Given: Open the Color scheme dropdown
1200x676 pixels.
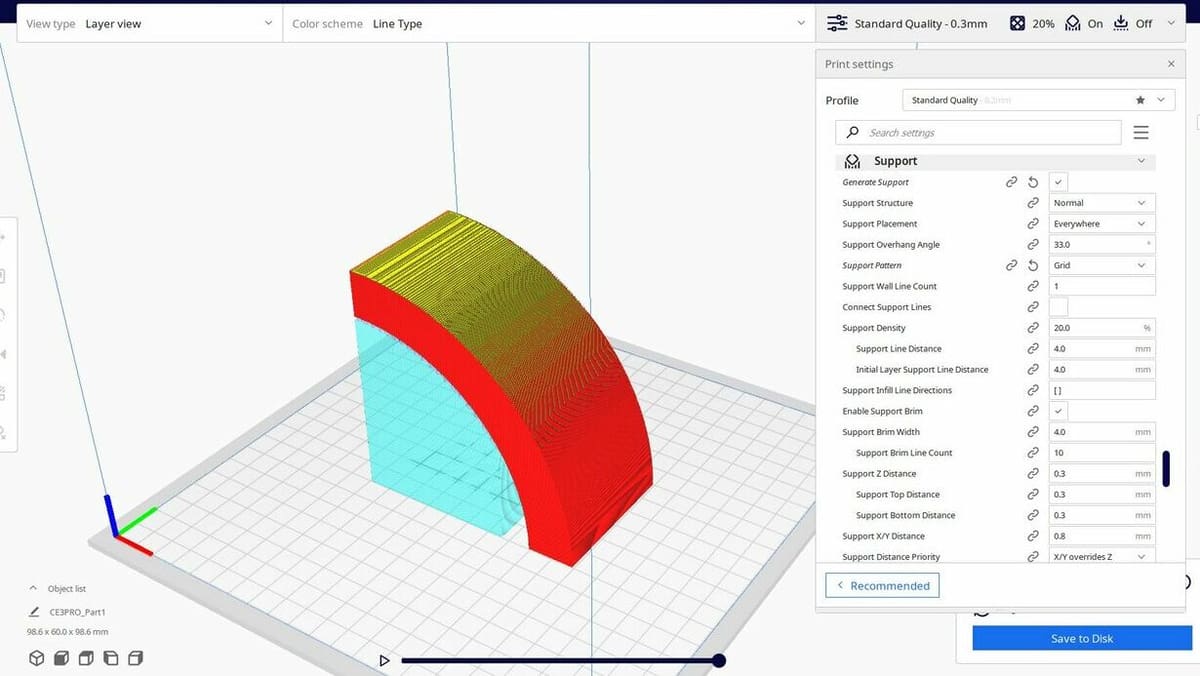Looking at the screenshot, I should coord(548,24).
